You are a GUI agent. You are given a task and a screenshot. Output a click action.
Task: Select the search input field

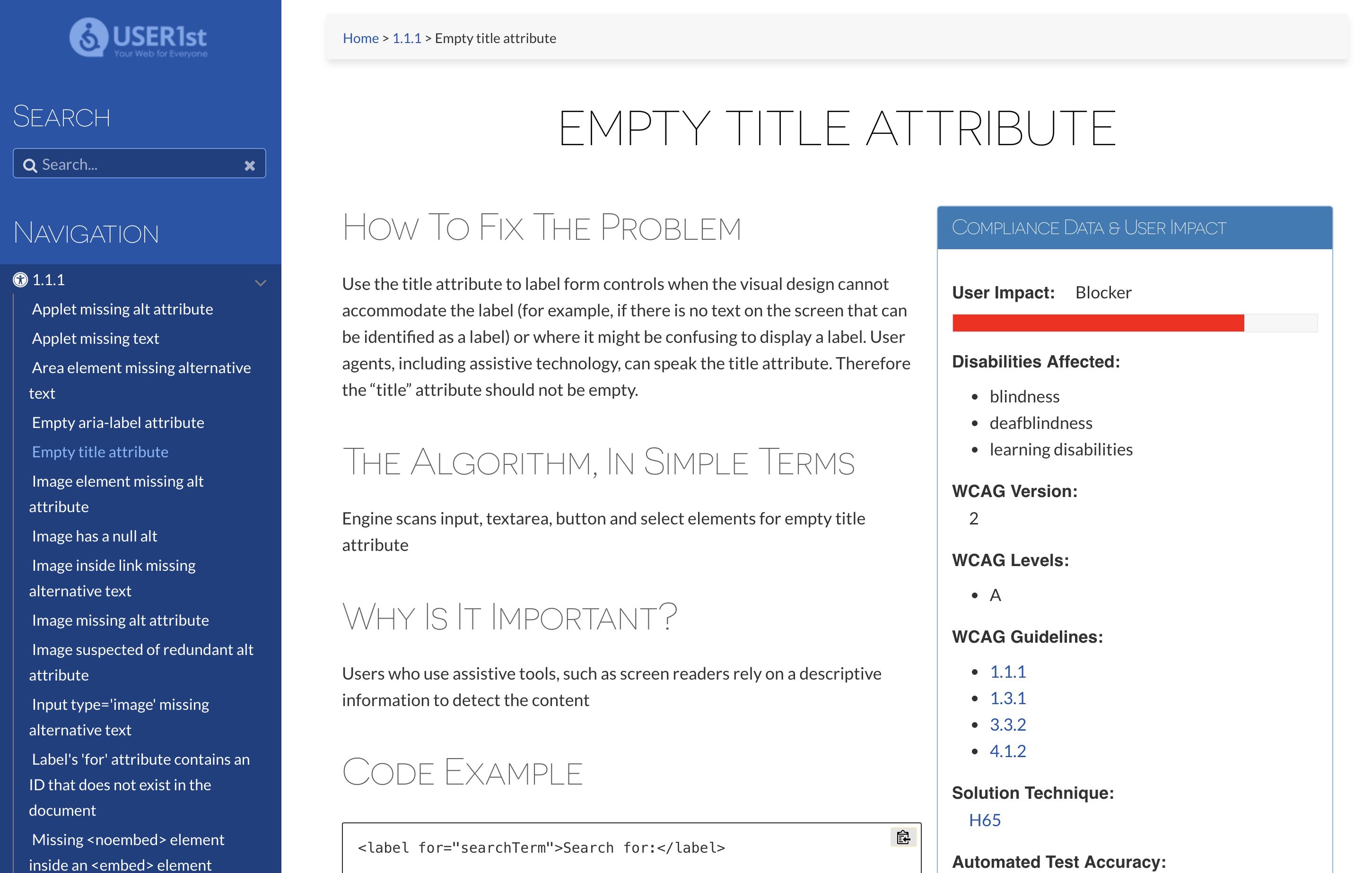(x=139, y=164)
